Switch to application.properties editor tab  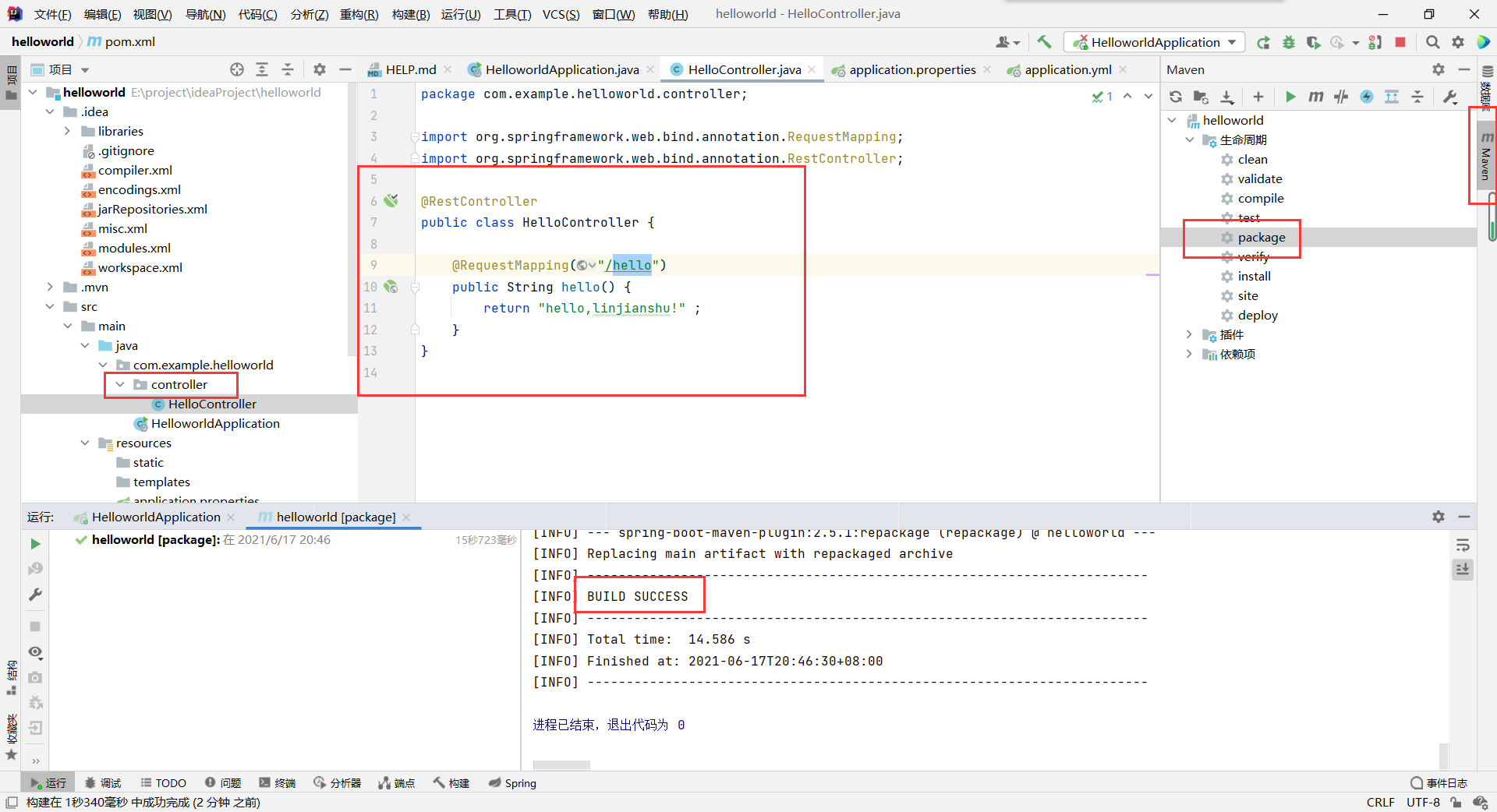[x=911, y=69]
